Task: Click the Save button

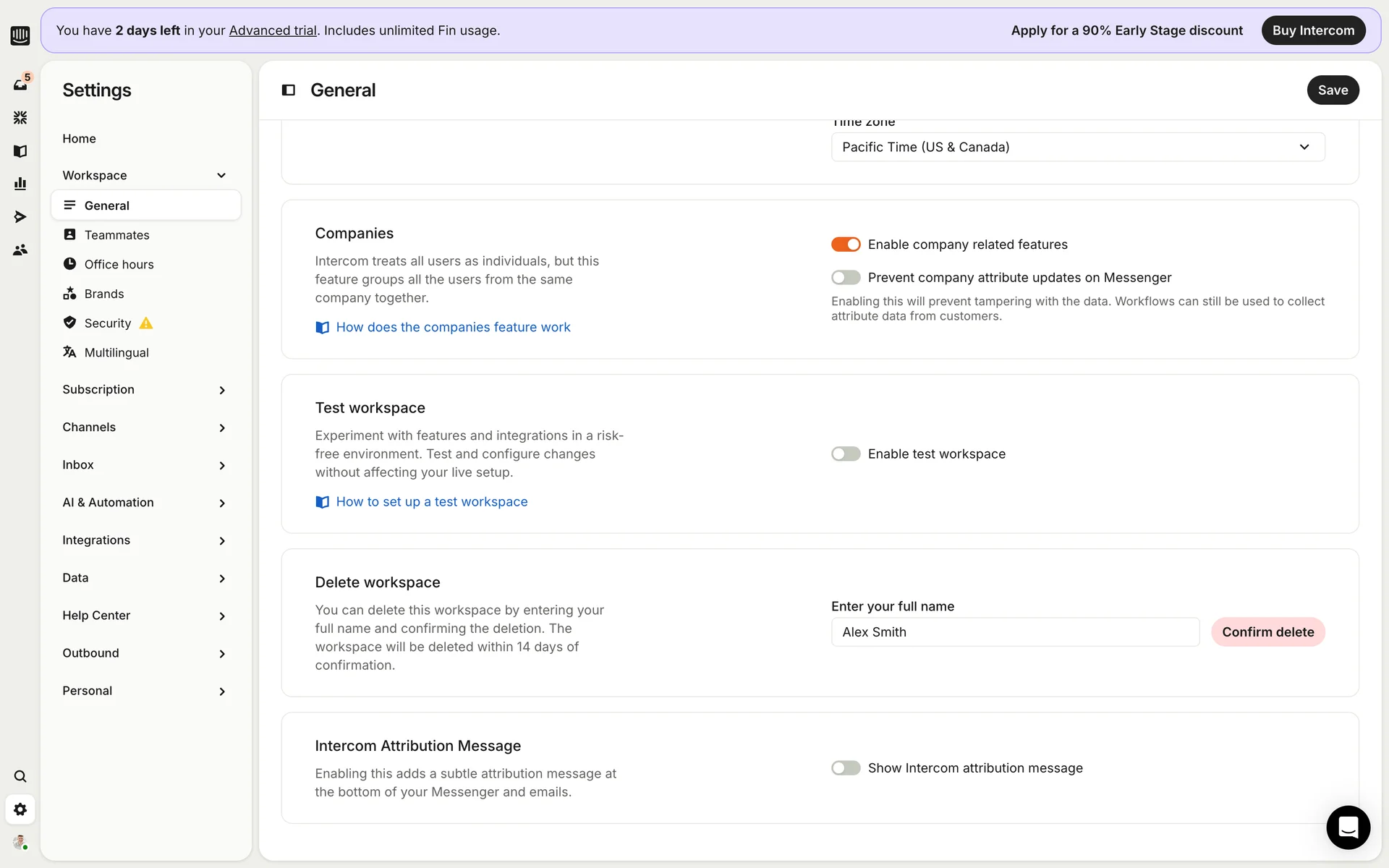Action: point(1332,90)
